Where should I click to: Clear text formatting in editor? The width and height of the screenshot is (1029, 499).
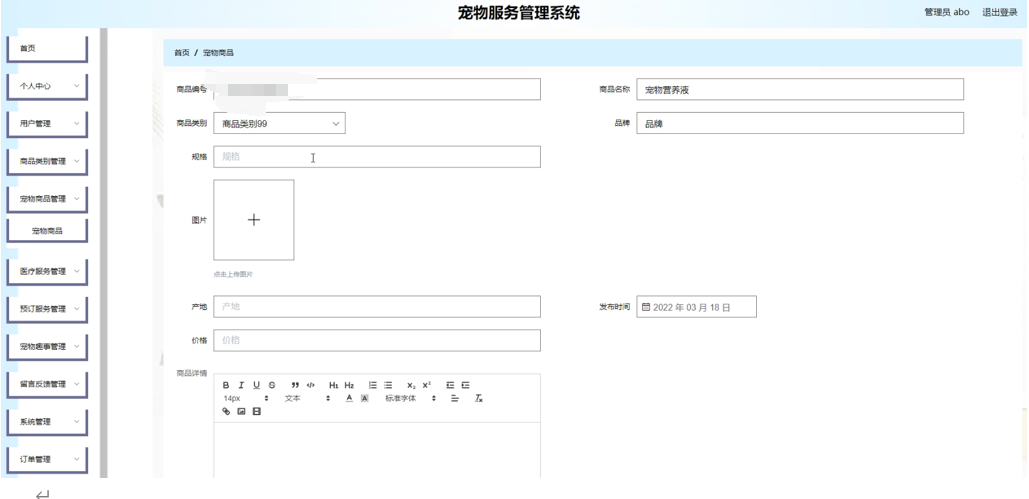click(x=479, y=399)
